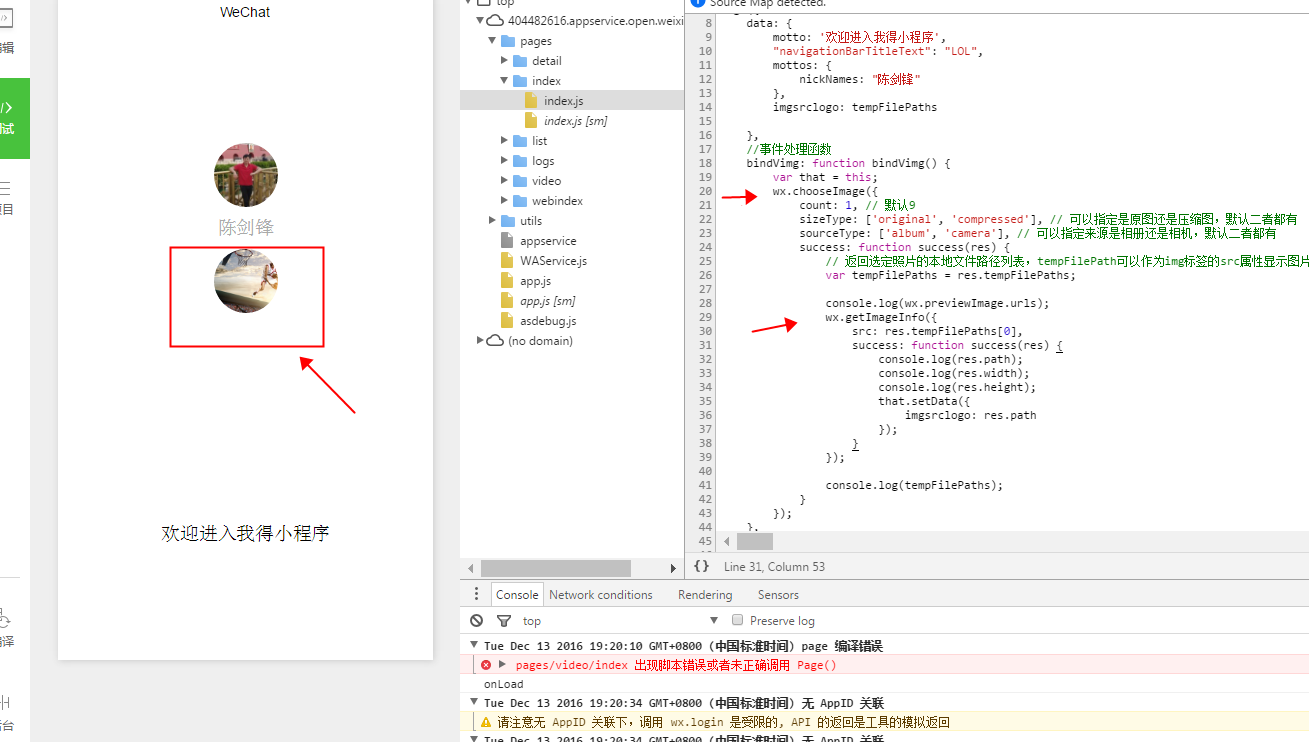This screenshot has width=1309, height=742.
Task: Toggle the Preserve log checkbox
Action: tap(738, 620)
